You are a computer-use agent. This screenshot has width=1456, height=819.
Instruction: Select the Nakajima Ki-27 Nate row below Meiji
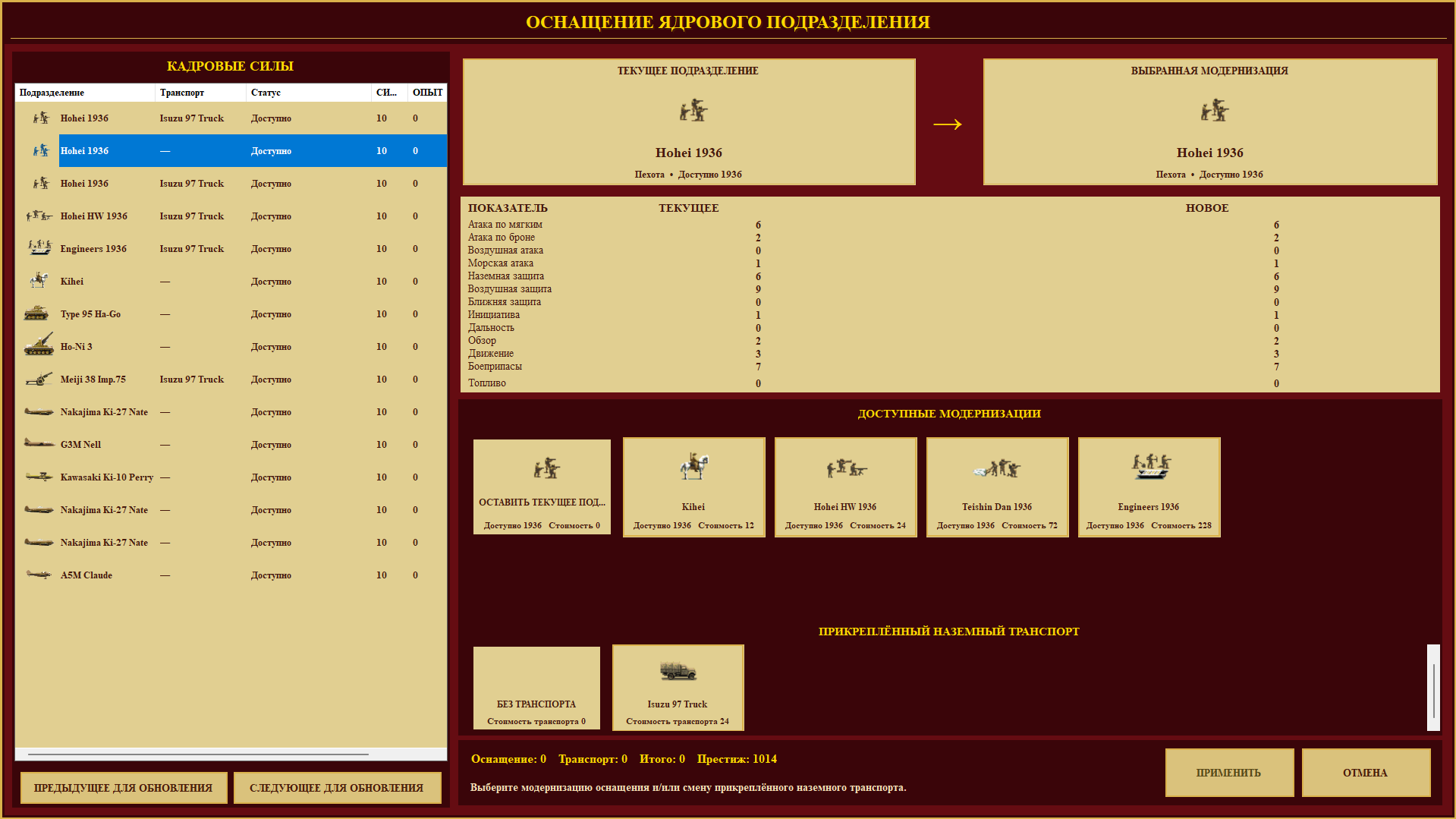tap(231, 411)
